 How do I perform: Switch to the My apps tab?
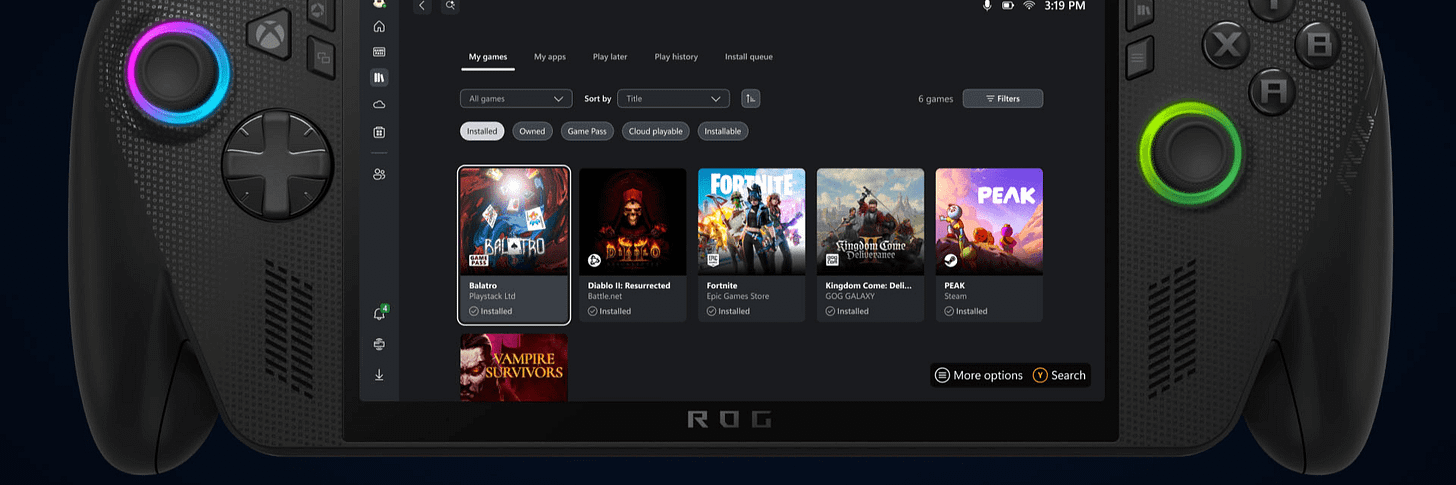550,57
